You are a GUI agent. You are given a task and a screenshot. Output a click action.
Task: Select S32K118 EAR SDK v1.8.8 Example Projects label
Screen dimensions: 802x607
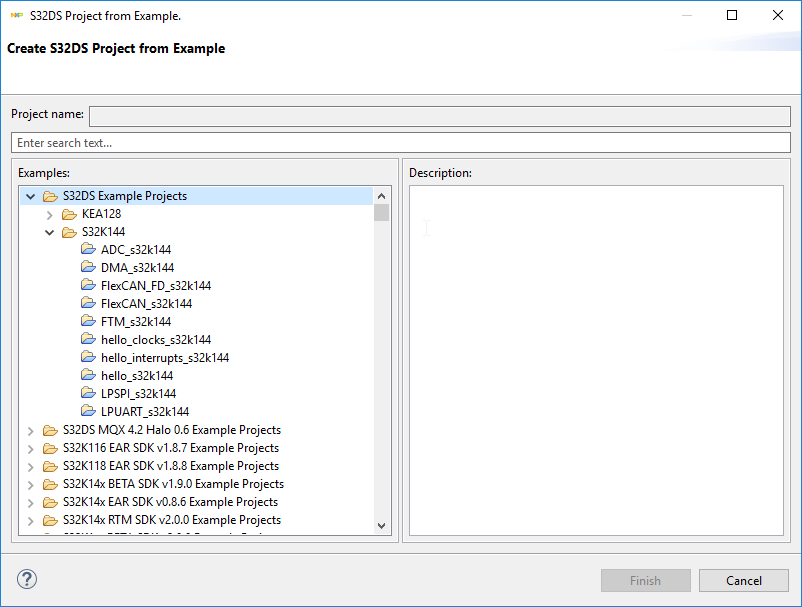pos(171,466)
